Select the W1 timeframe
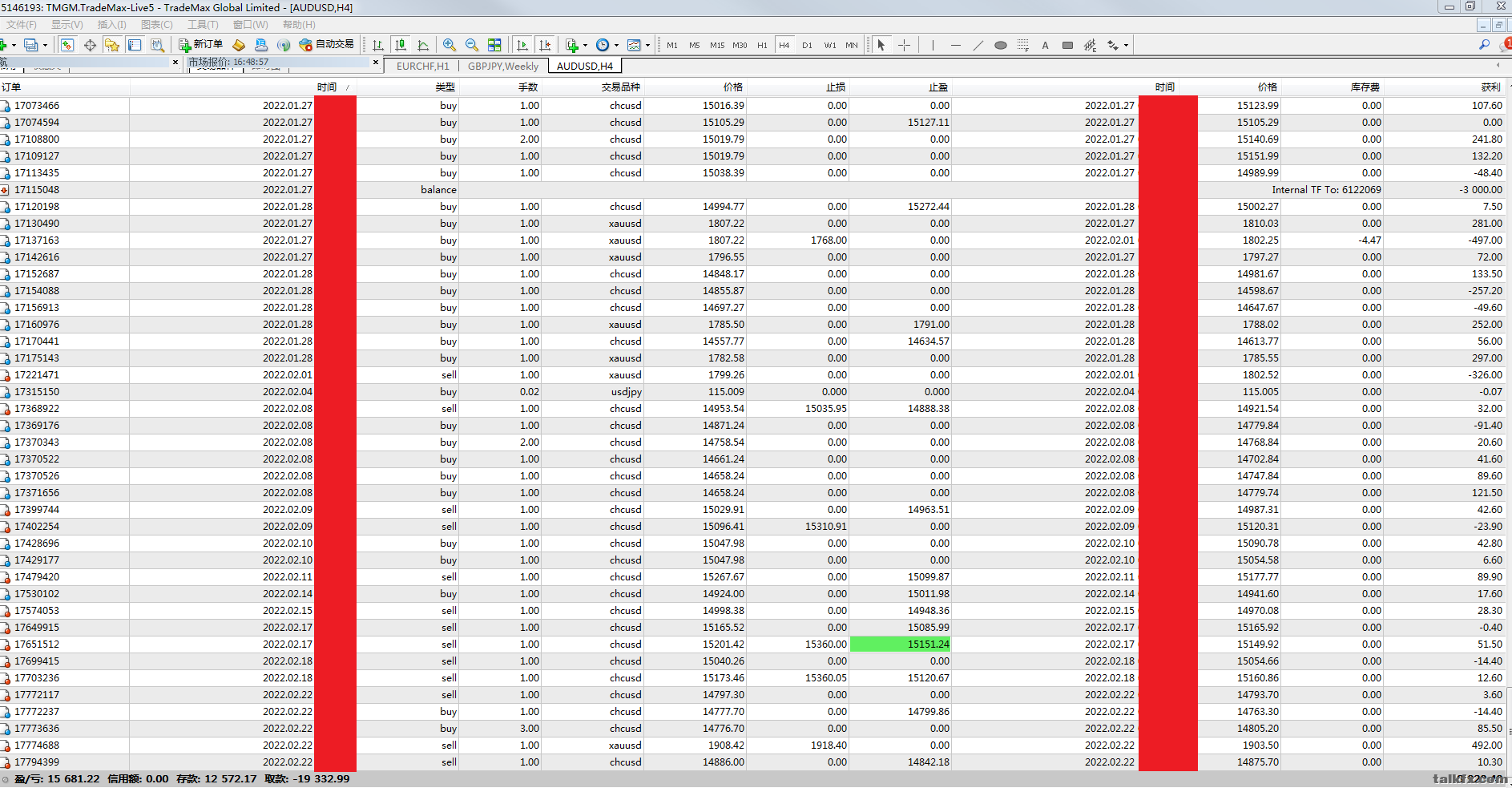The height and width of the screenshot is (788, 1512). pos(830,45)
